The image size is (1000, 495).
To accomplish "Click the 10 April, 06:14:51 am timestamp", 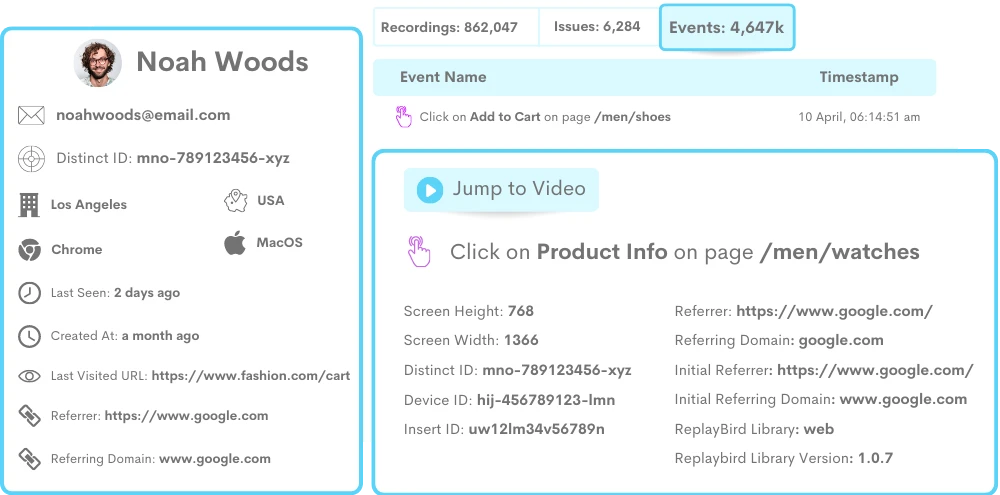I will 859,117.
